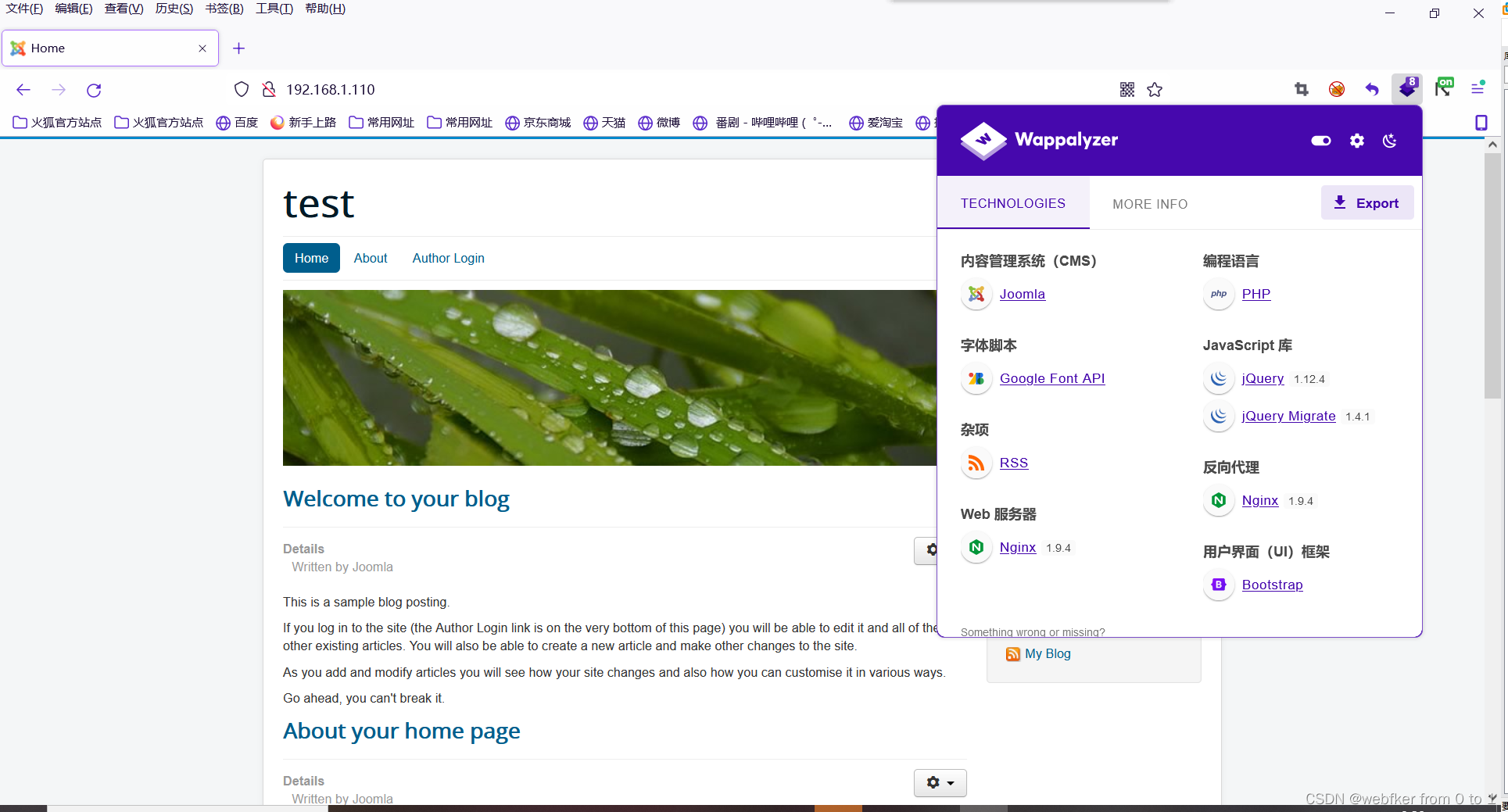Click the orange RSS icon in Wappalyzer
The image size is (1508, 812).
976,463
